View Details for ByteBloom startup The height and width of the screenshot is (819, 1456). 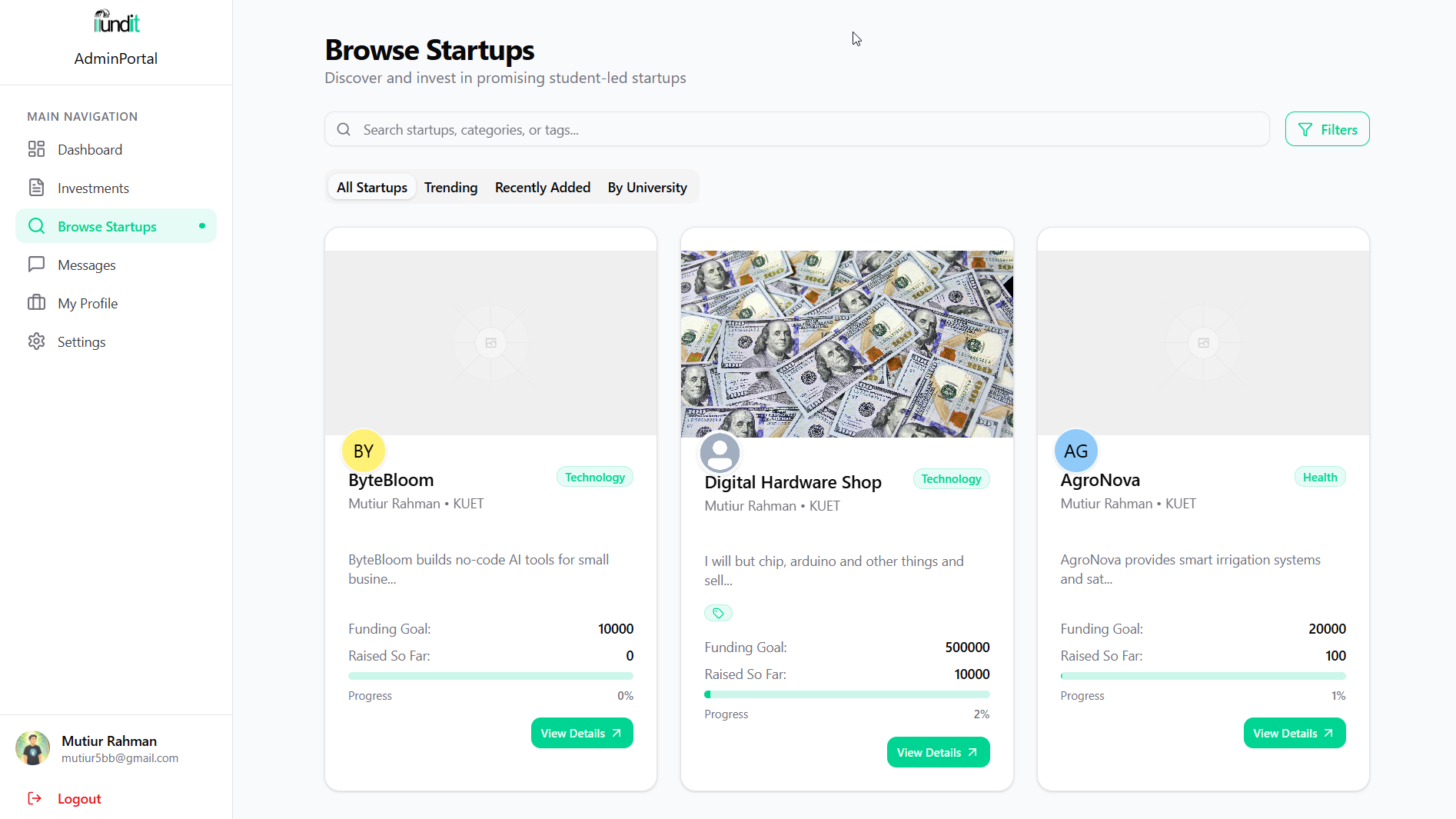(582, 733)
